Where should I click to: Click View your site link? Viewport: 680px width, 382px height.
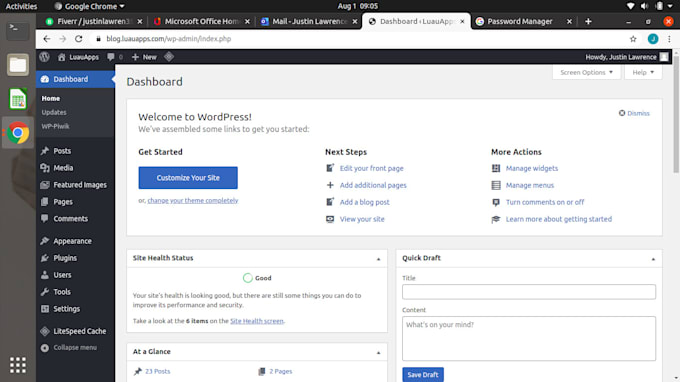(x=362, y=219)
